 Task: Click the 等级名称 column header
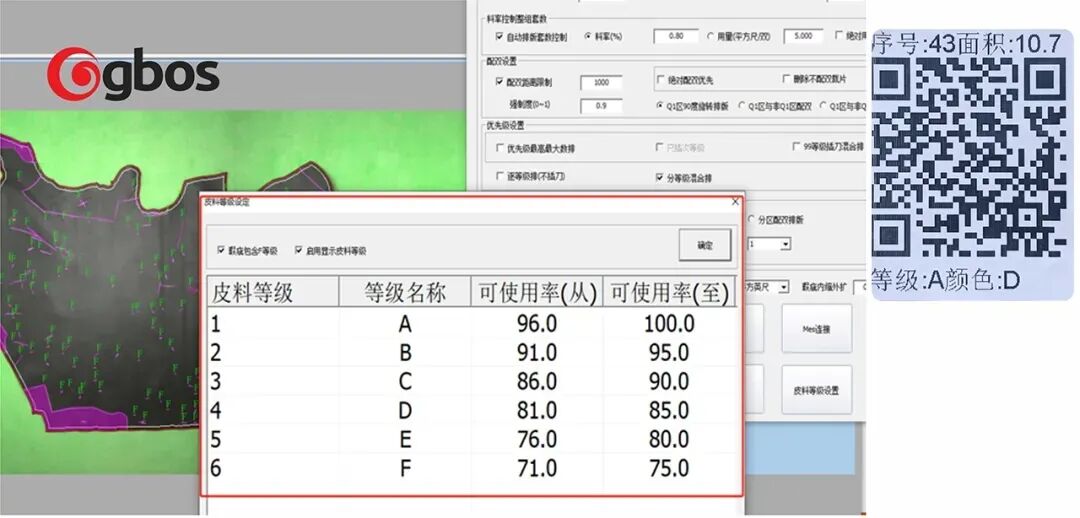404,292
